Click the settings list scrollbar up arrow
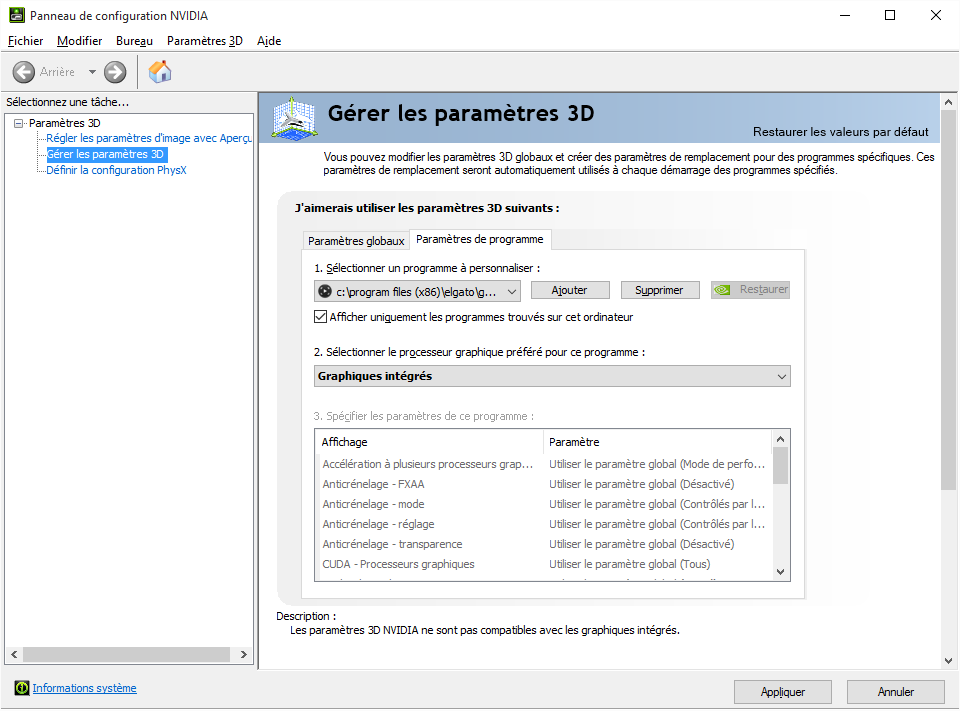The width and height of the screenshot is (960, 711). point(780,439)
